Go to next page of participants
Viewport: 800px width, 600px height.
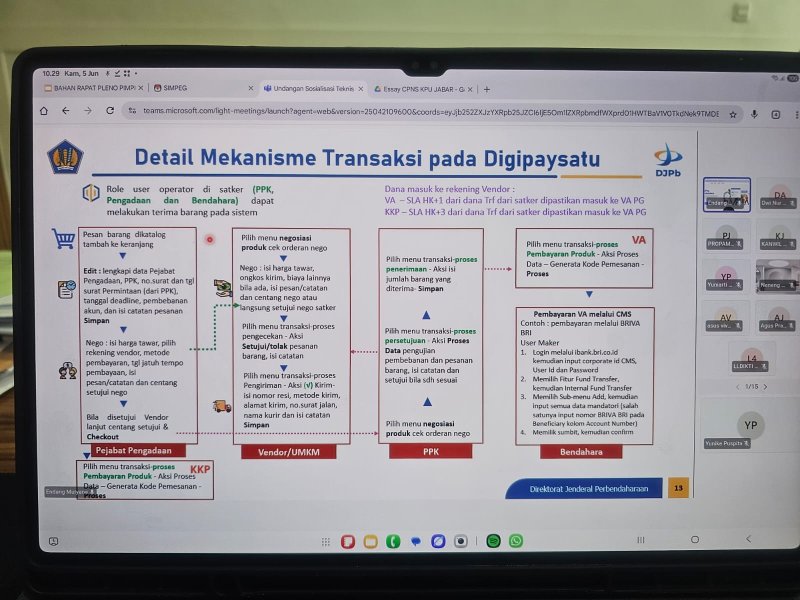(766, 387)
